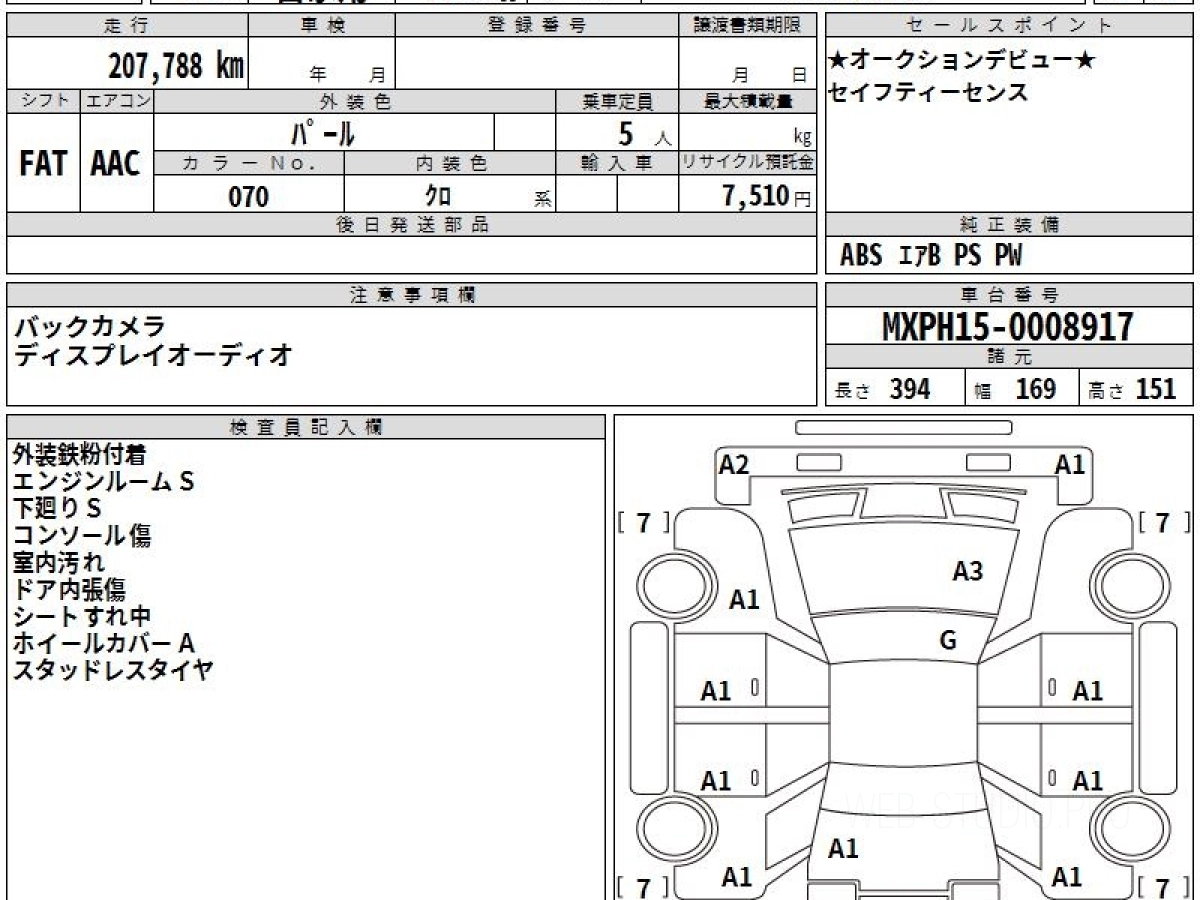Select the front-left wheel circle on the diagram
Screen dimensions: 1200x900
point(667,582)
